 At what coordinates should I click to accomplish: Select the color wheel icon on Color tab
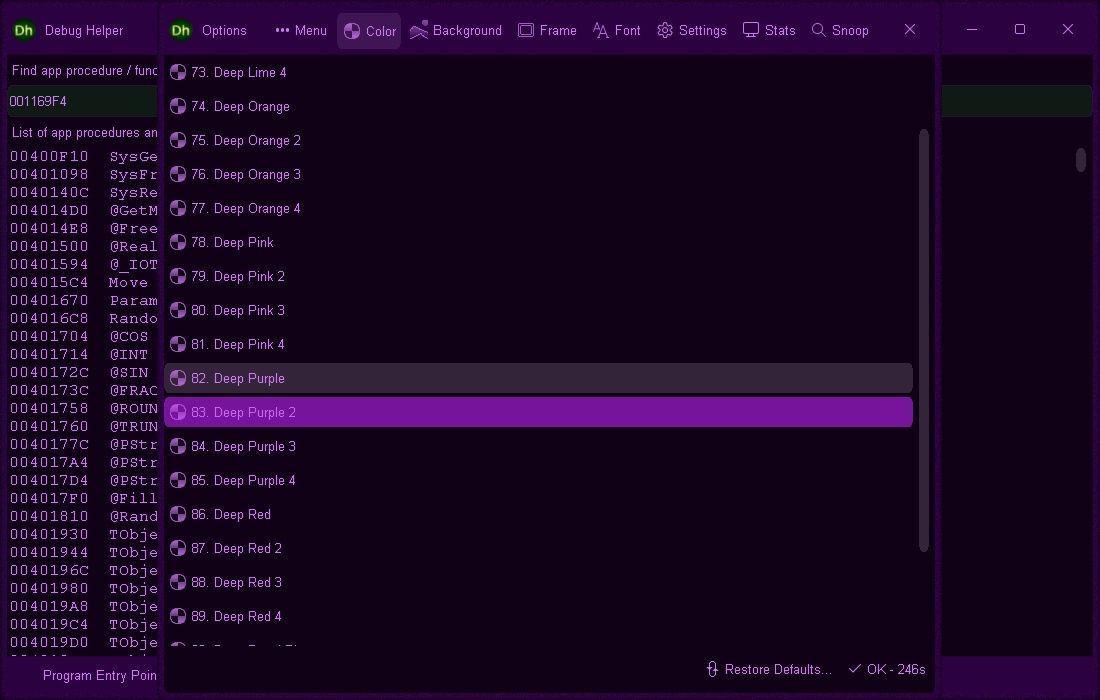coord(350,30)
